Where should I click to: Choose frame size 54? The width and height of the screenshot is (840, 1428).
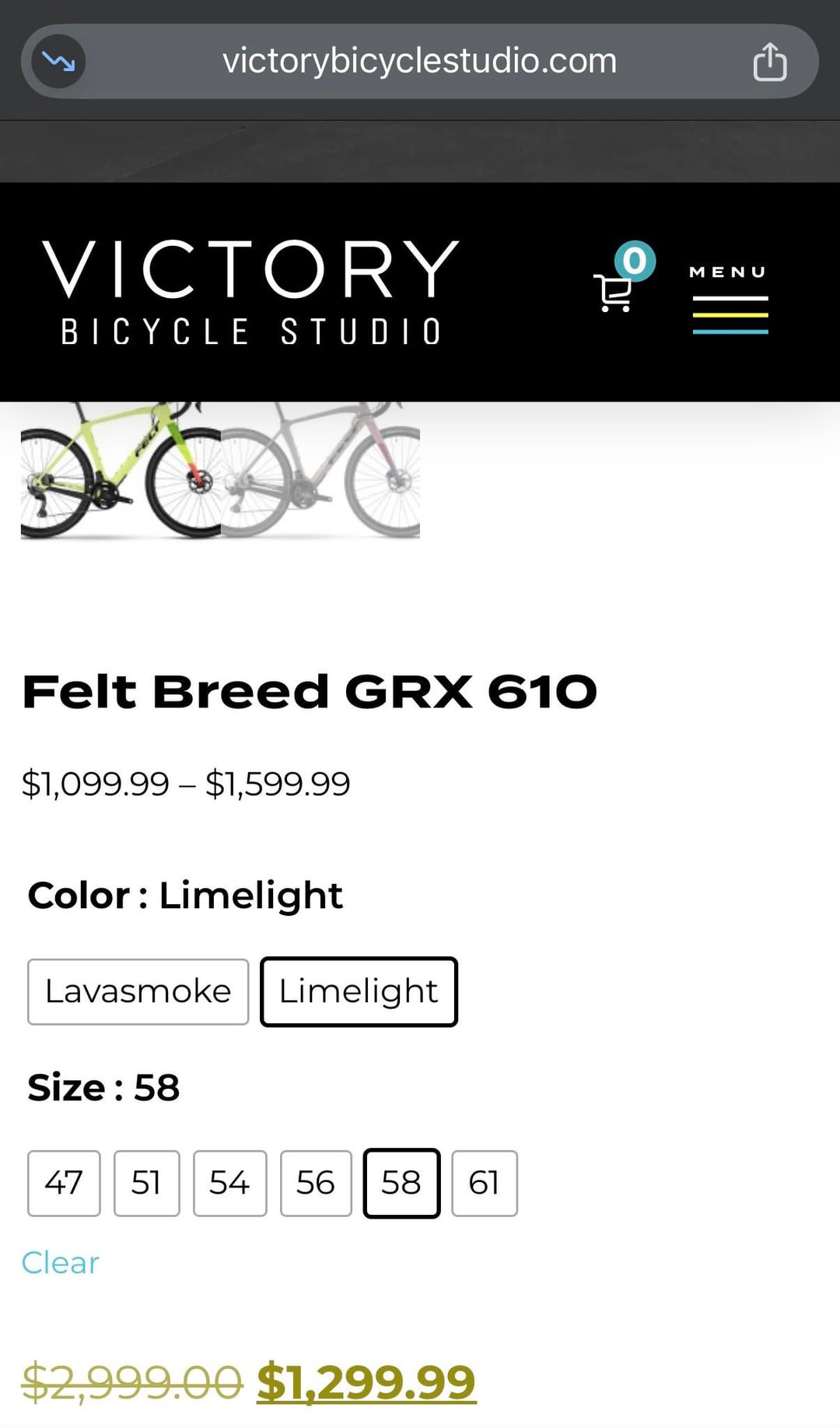tap(229, 1183)
